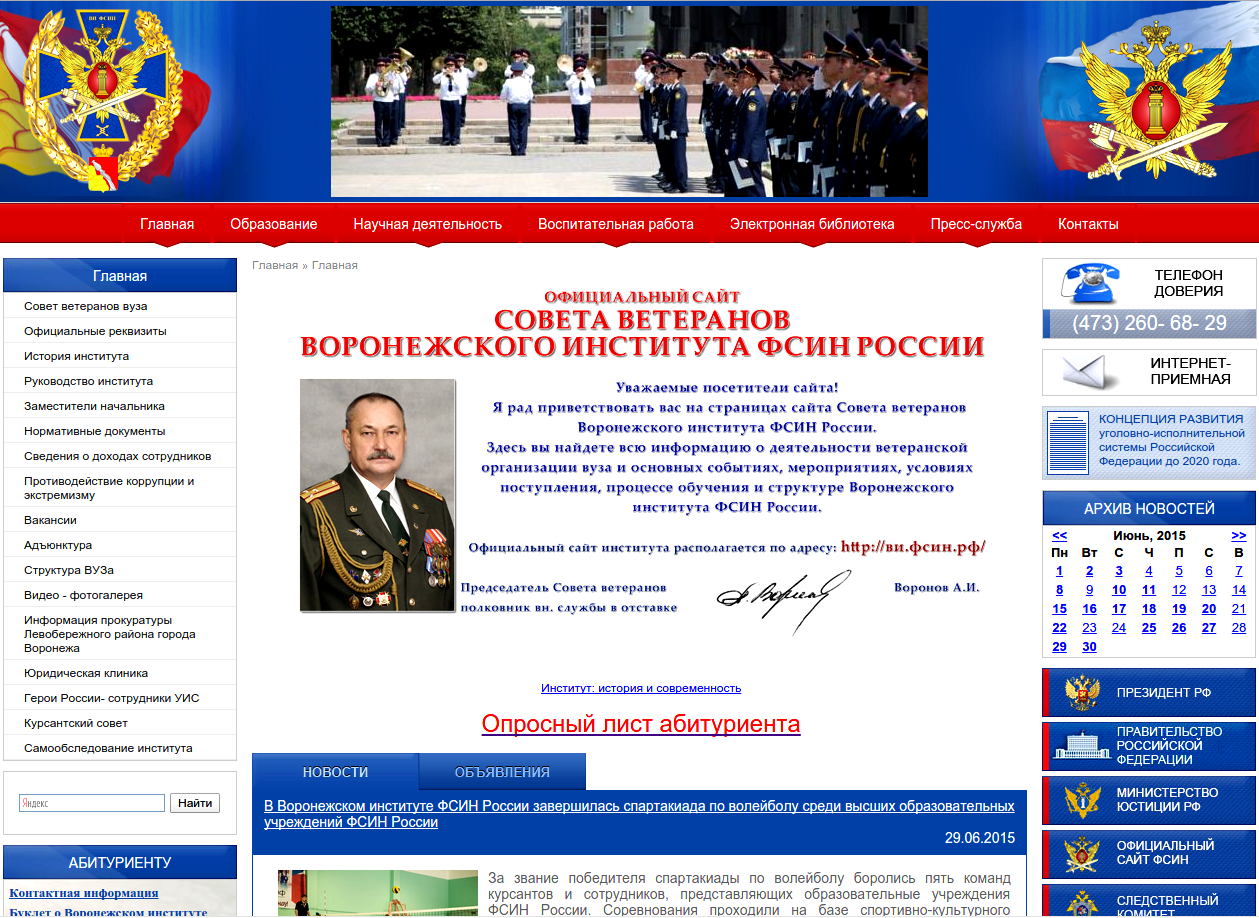The image size is (1259, 918).
Task: Open the Электронная библиотека menu item
Action: tap(811, 224)
